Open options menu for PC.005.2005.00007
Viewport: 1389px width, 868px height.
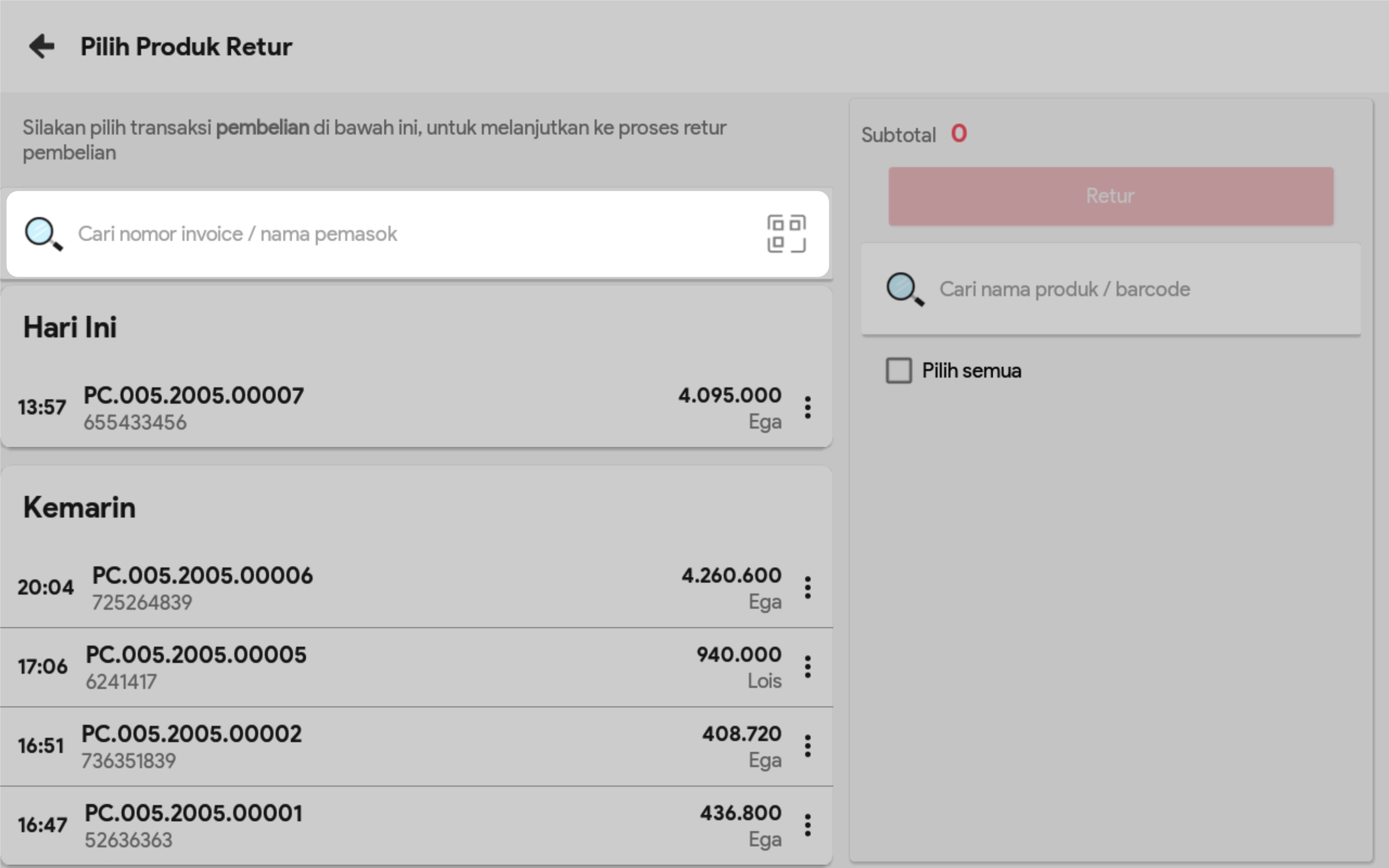pos(807,408)
